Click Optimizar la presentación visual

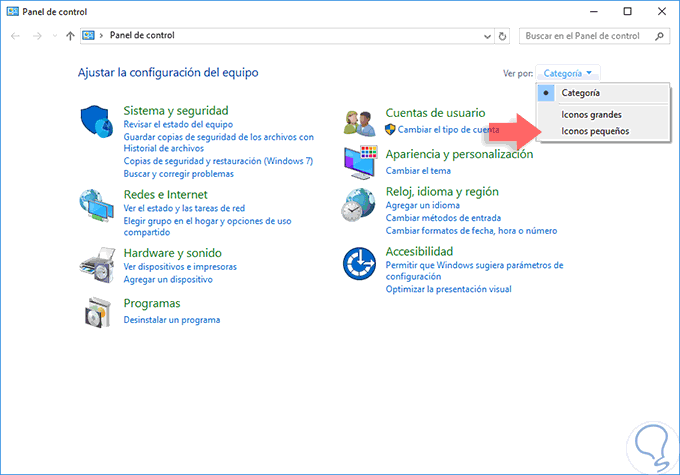click(448, 289)
